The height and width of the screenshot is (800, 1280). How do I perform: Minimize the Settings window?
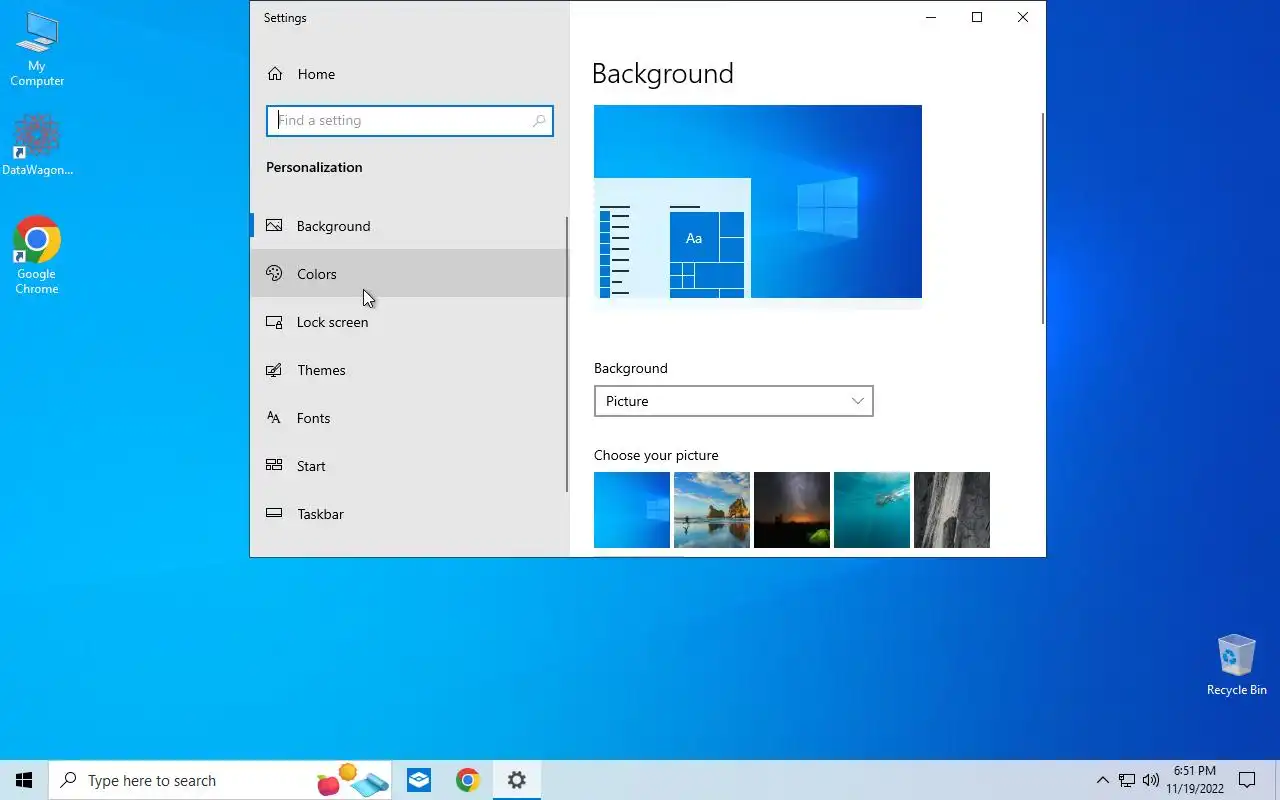click(931, 17)
